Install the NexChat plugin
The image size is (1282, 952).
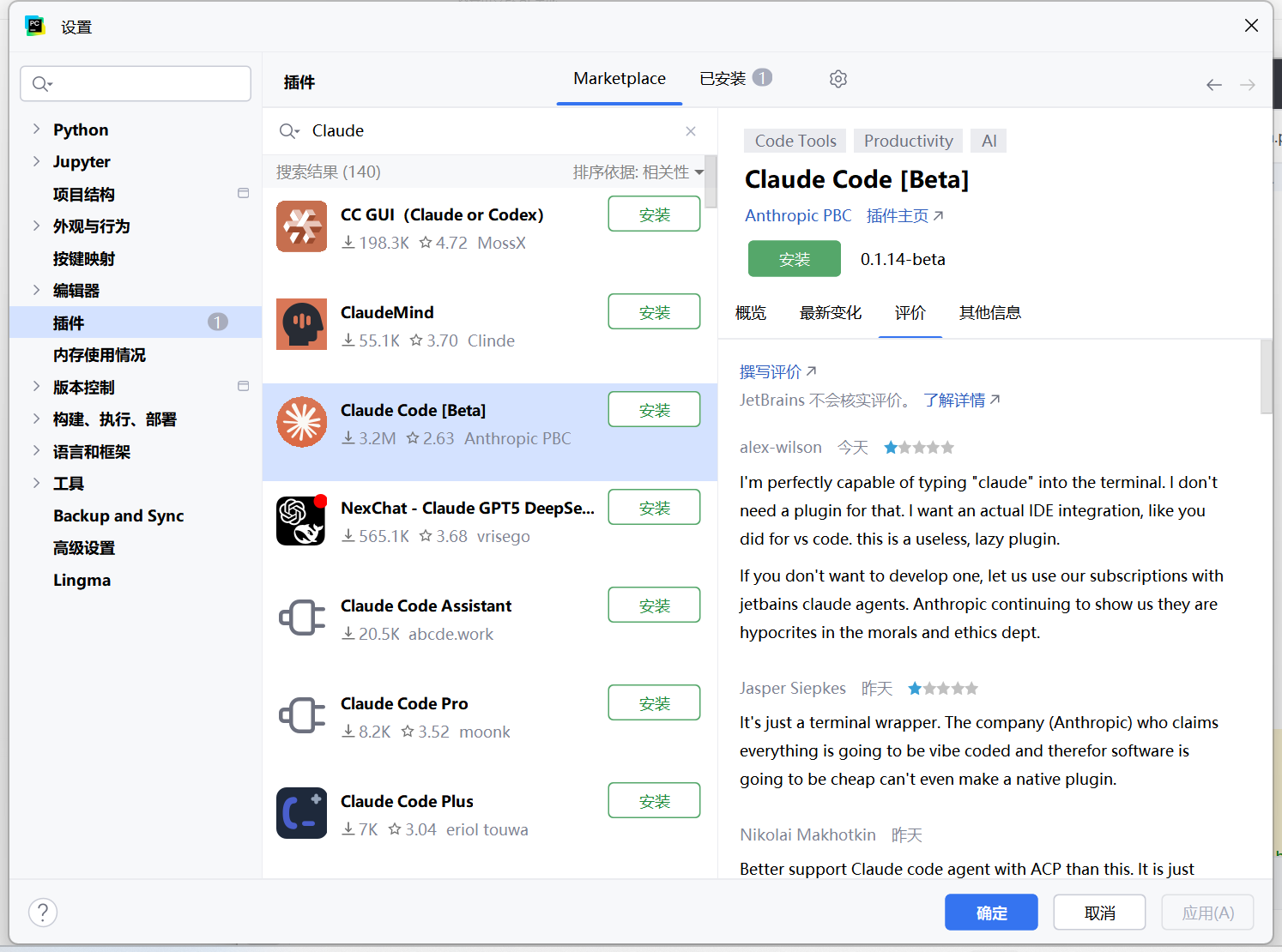[654, 508]
